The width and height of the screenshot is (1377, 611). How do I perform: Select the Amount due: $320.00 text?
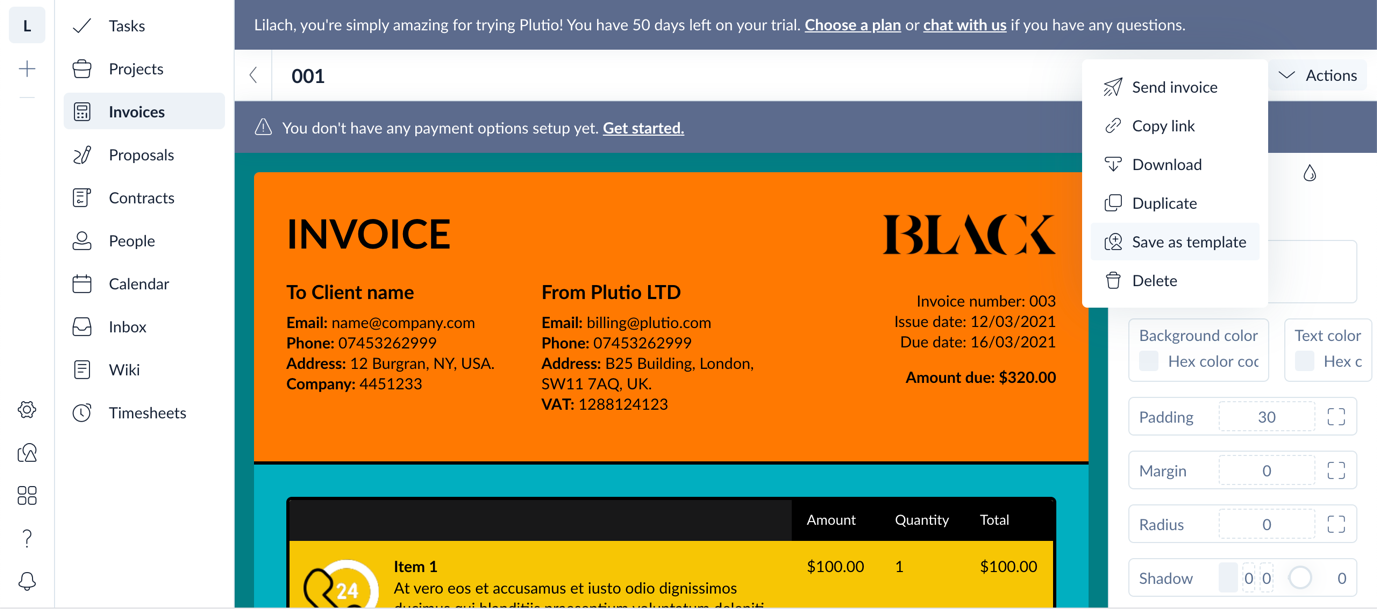(980, 378)
